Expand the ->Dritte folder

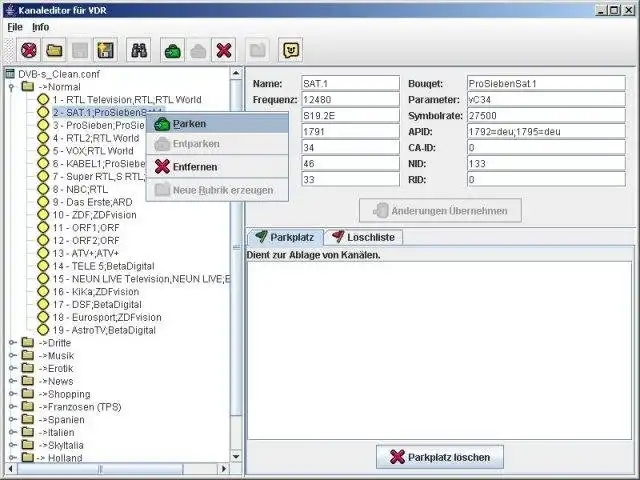click(x=13, y=342)
